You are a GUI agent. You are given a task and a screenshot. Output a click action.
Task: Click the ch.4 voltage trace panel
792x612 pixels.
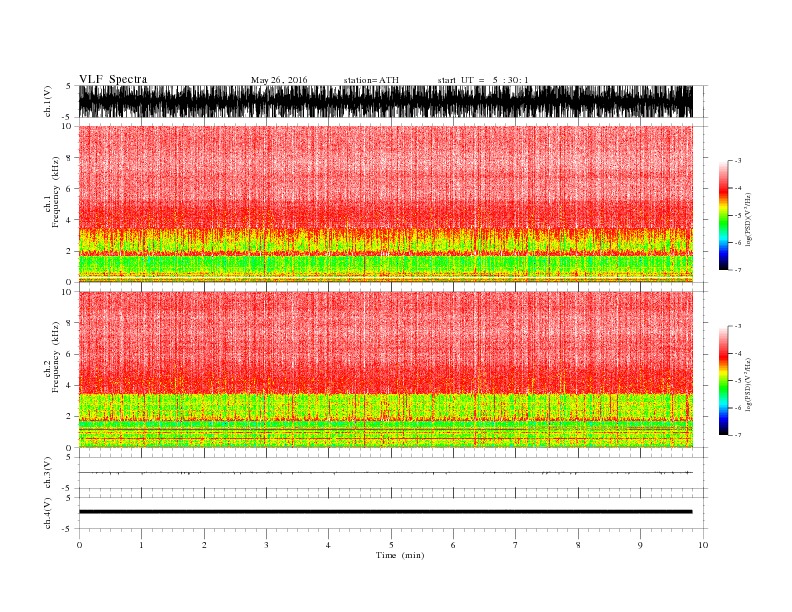[393, 513]
